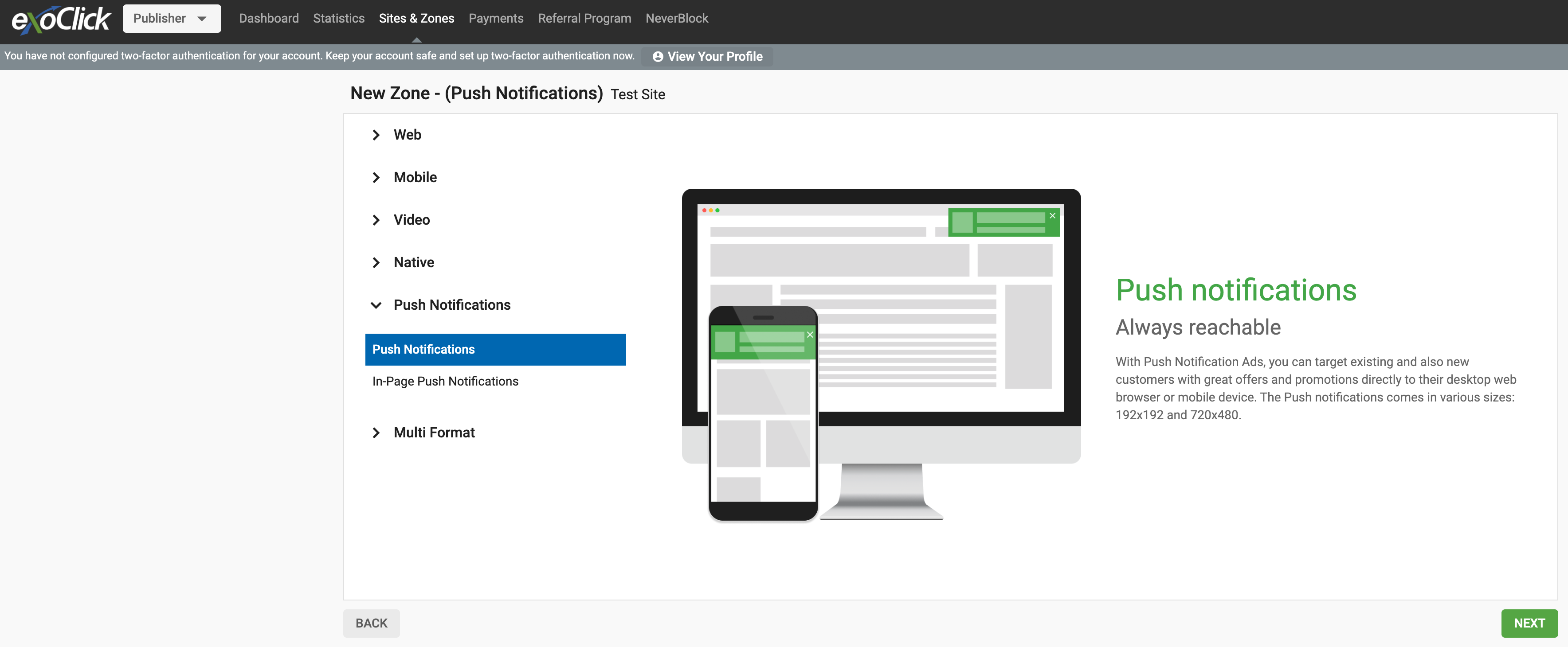Image resolution: width=1568 pixels, height=647 pixels.
Task: Expand the Mobile category chevron
Action: (x=376, y=178)
